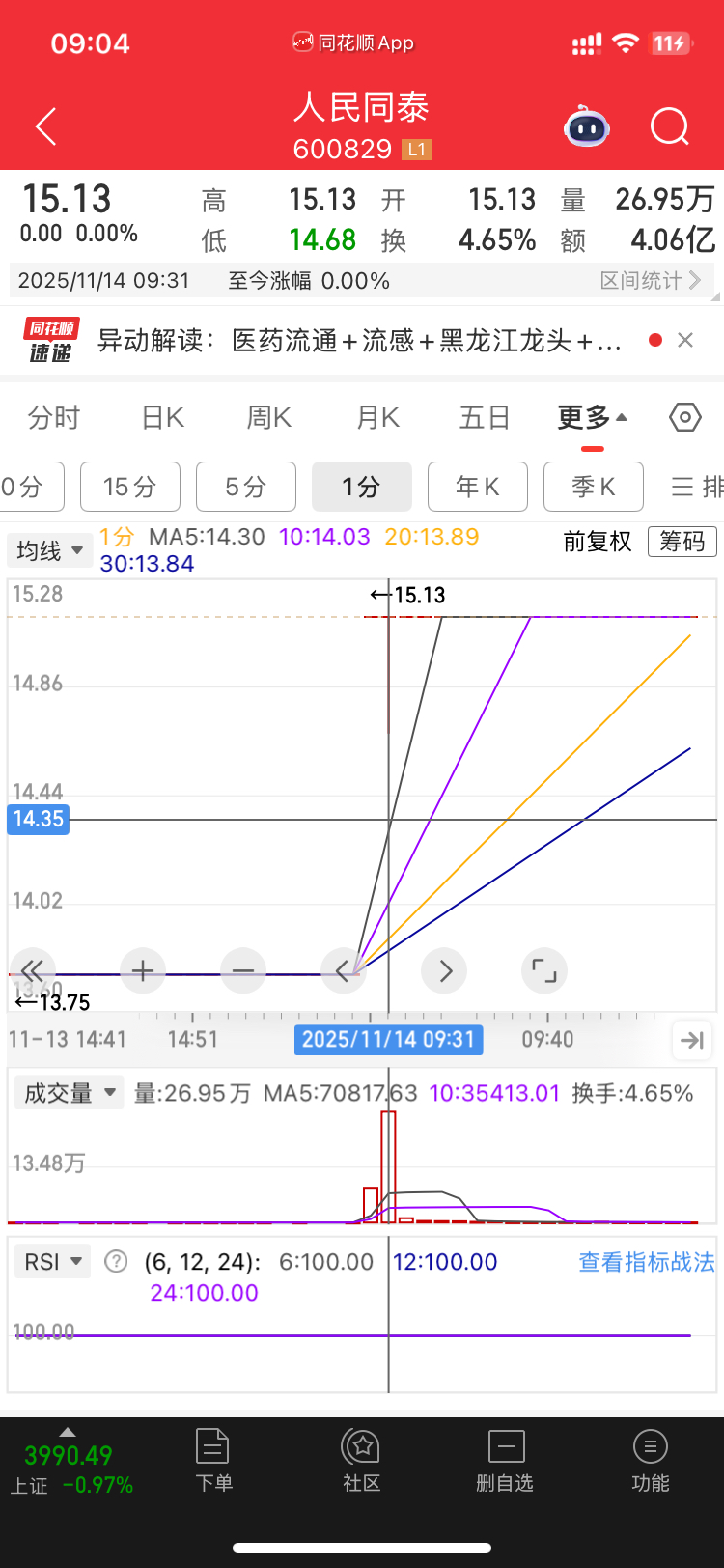
Task: Tap the fast rewind double-arrow chart button
Action: pos(32,970)
